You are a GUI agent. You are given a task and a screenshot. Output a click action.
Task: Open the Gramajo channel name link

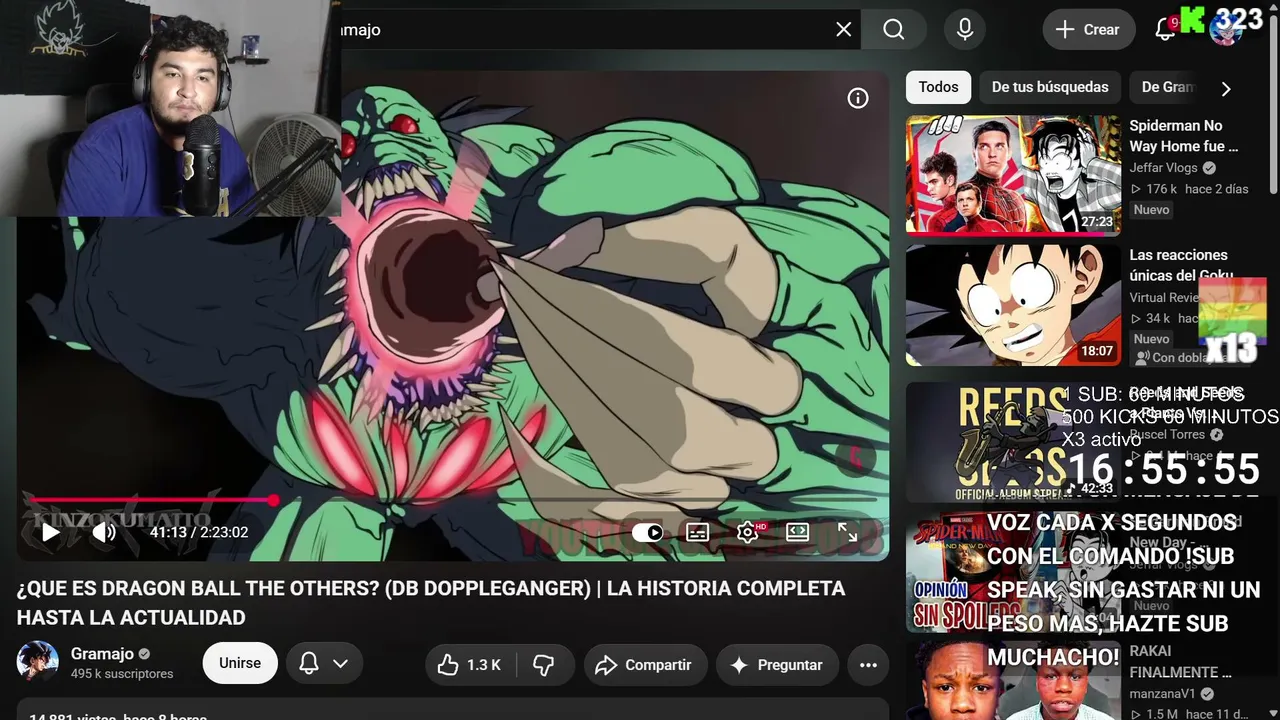(x=102, y=654)
